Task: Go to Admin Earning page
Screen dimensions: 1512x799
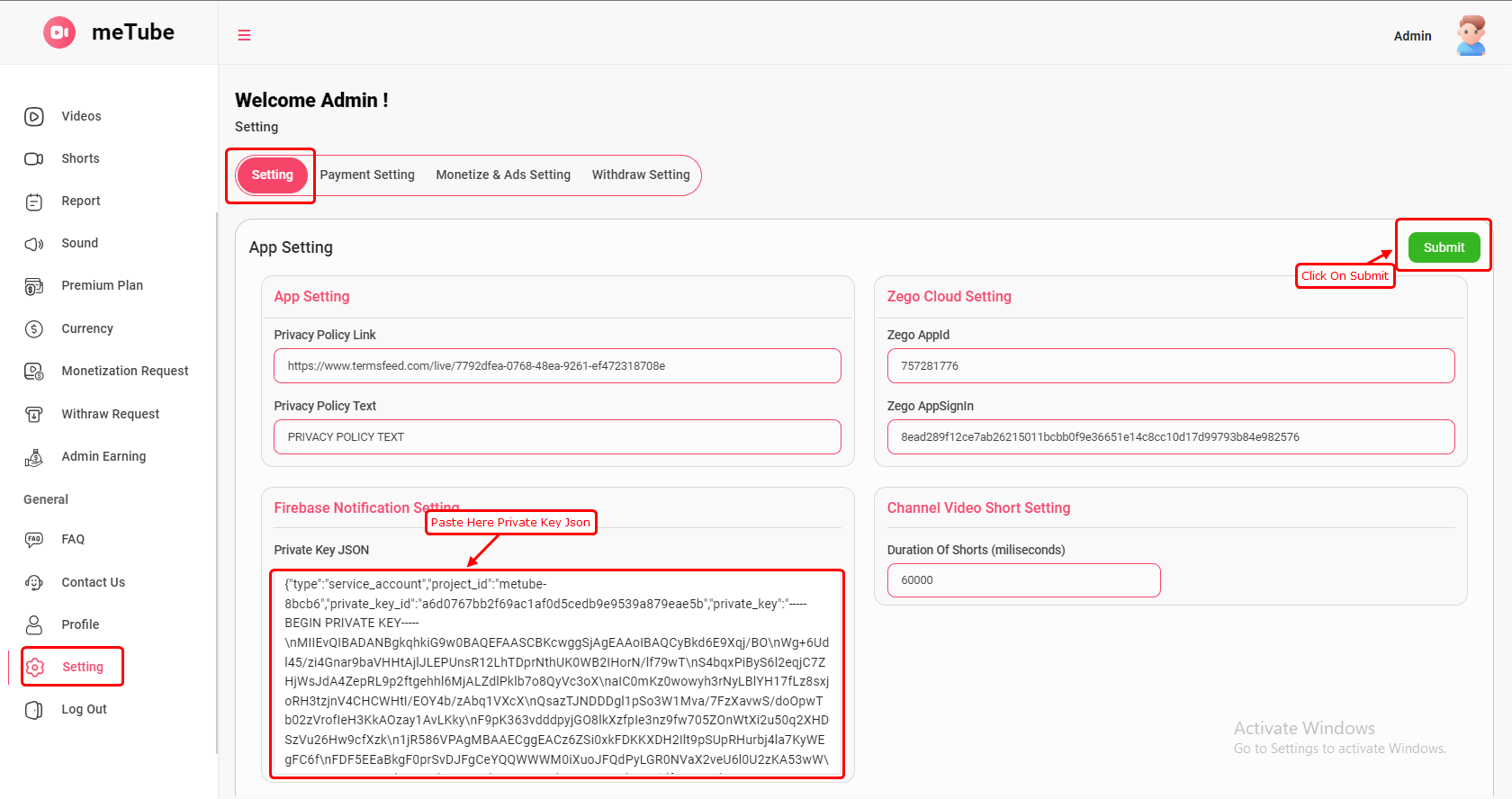Action: [103, 456]
